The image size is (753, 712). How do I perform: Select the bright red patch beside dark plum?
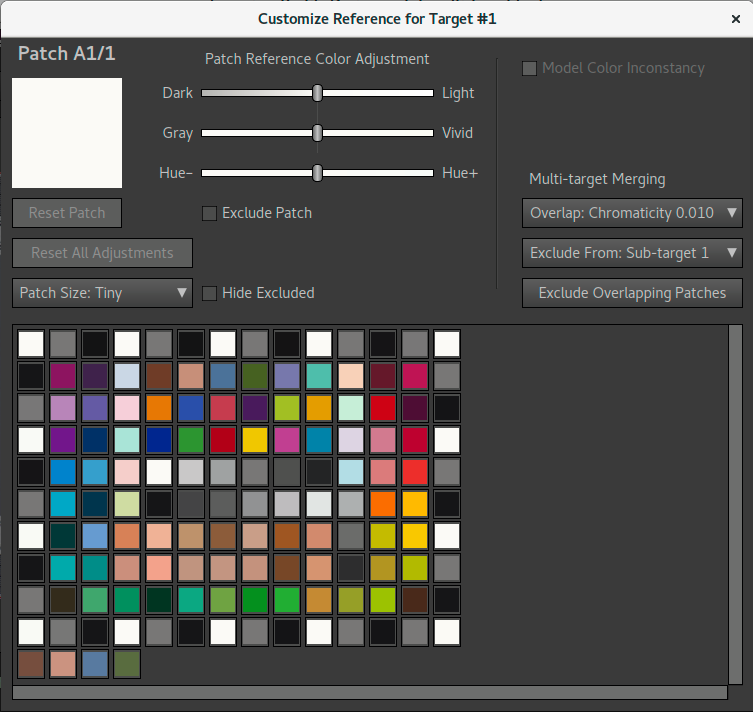(383, 408)
